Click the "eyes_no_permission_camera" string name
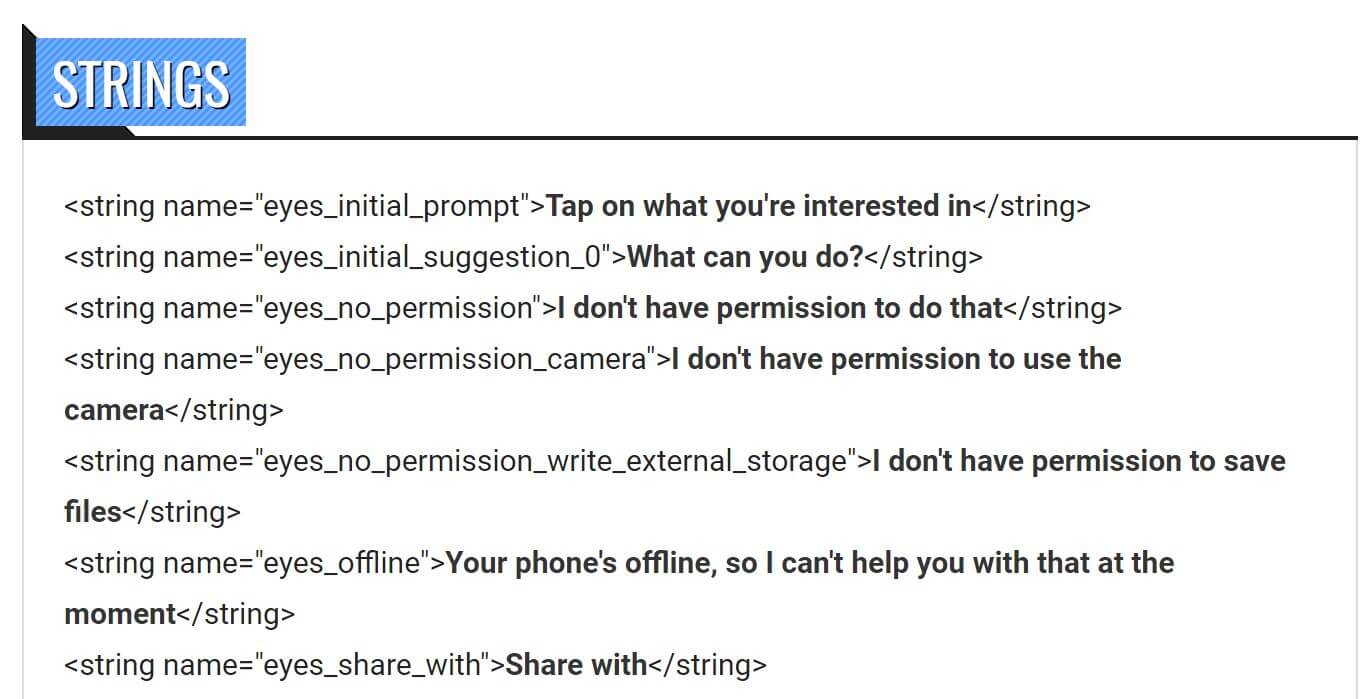Viewport: 1367px width, 699px height. click(455, 359)
